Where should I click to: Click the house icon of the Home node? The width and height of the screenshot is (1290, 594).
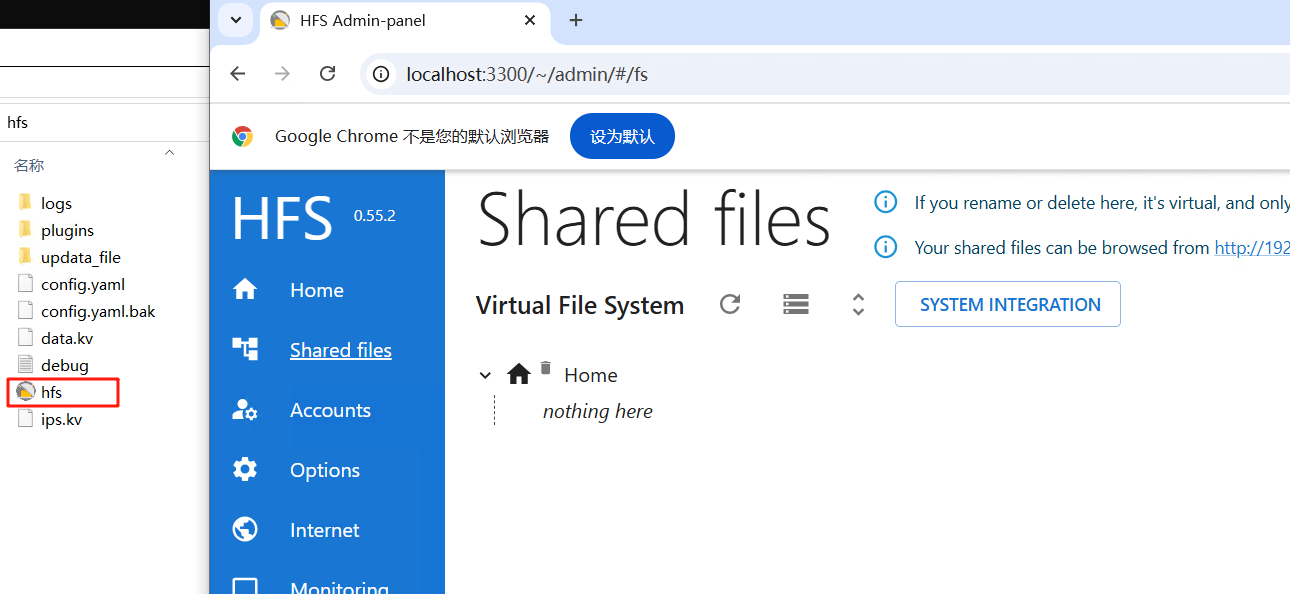coord(519,375)
